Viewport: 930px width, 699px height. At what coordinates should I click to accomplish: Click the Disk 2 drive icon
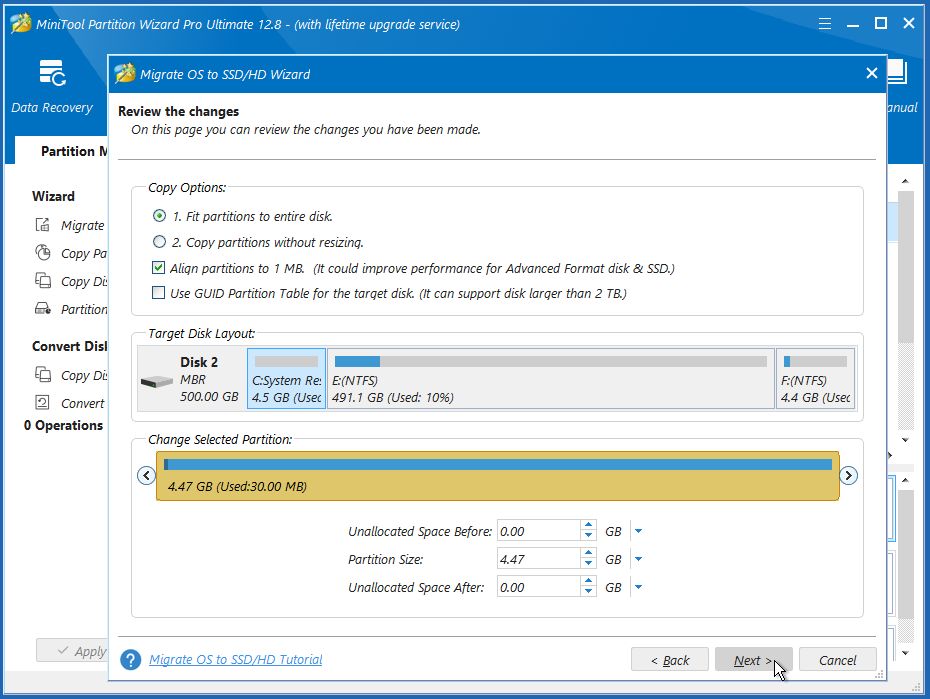(157, 381)
